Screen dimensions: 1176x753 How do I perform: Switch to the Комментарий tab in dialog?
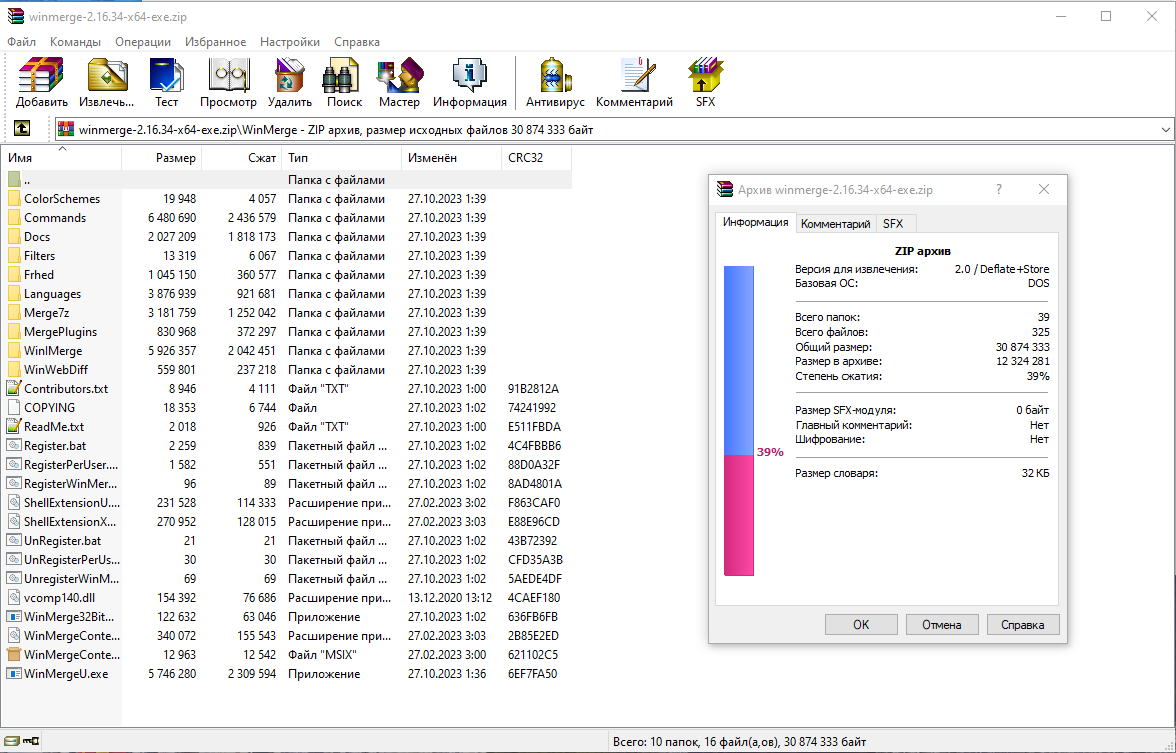coord(836,224)
